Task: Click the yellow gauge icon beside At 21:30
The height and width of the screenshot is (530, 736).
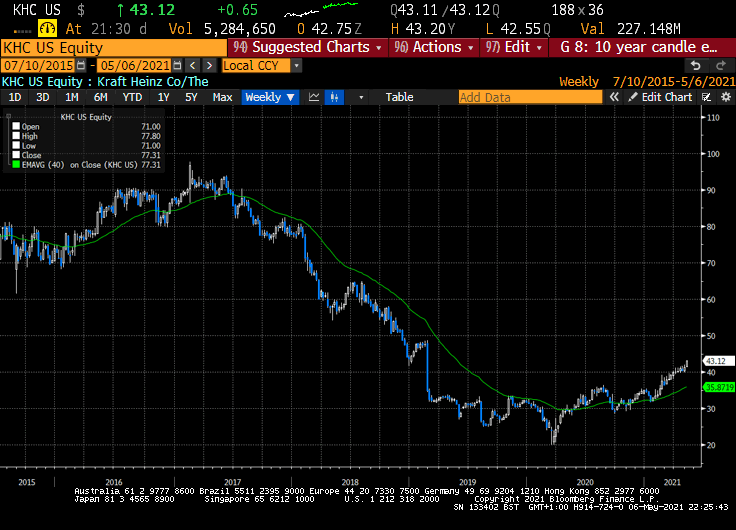Action: pos(47,29)
